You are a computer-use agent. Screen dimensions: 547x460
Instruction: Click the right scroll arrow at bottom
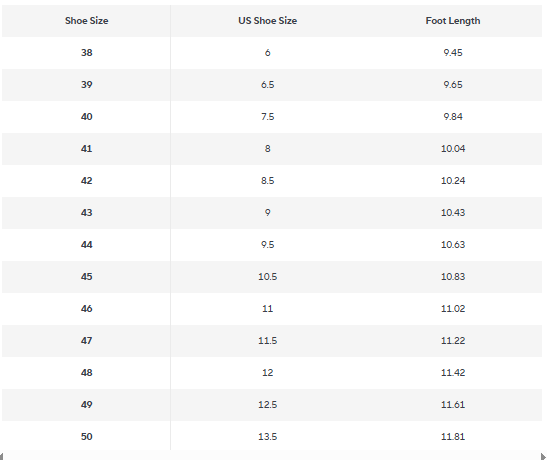[x=543, y=456]
